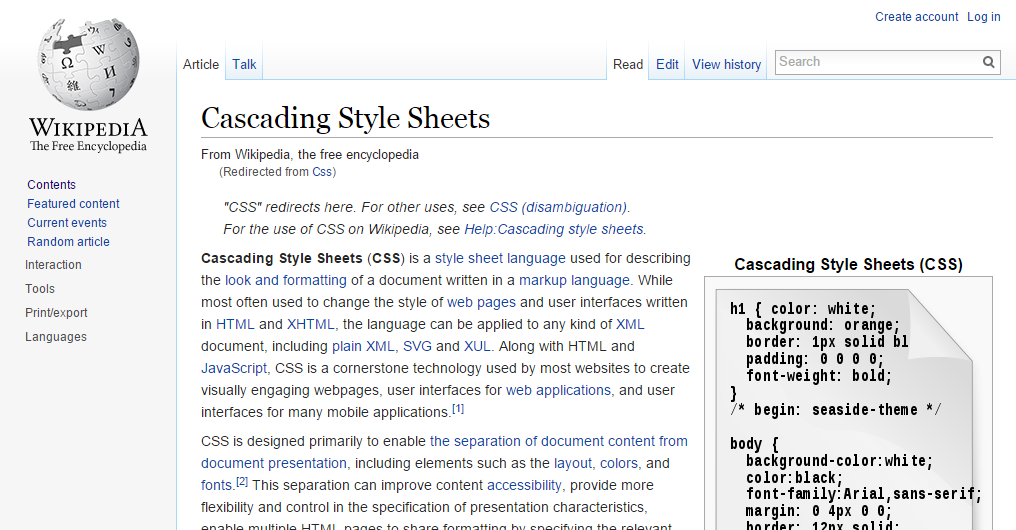The image size is (1016, 530).
Task: Click 'From Wikipedia, the free encyclopedia' tagline
Action: [310, 154]
